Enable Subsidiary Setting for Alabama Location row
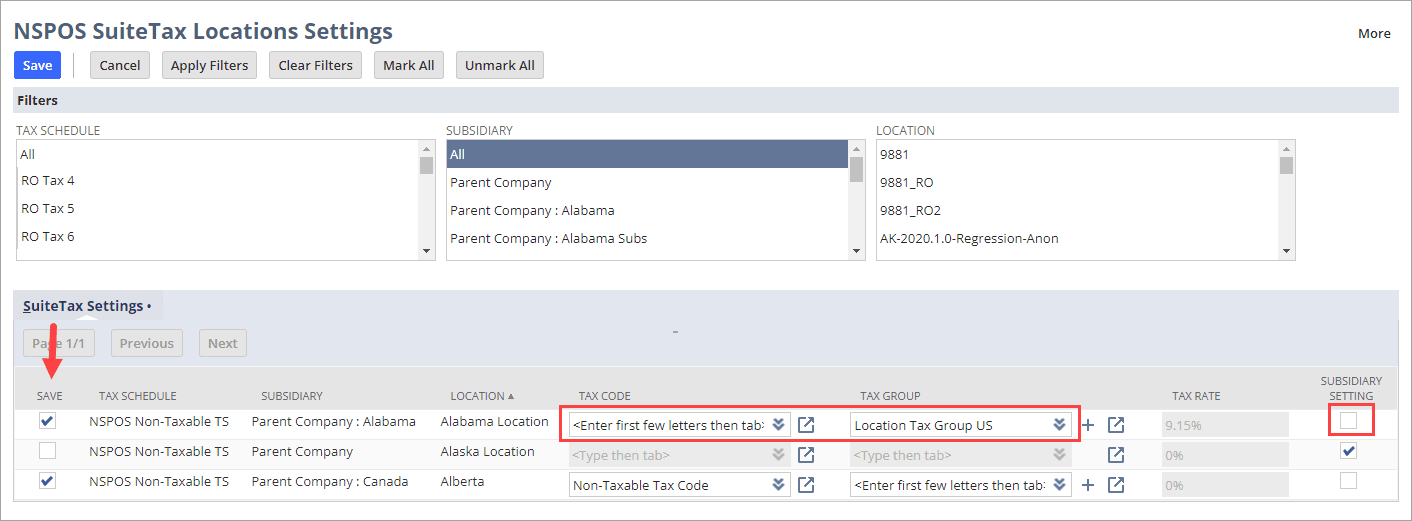Viewport: 1412px width, 521px height. 1349,421
